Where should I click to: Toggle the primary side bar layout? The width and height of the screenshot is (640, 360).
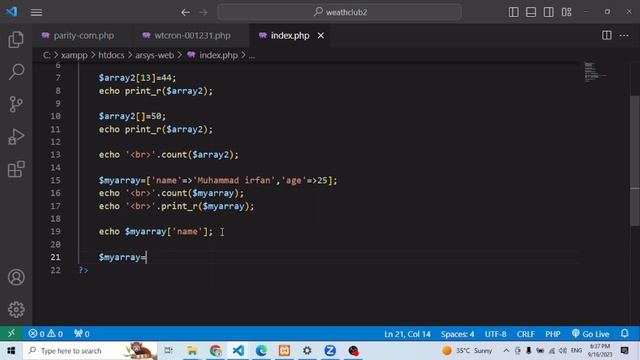[x=513, y=12]
